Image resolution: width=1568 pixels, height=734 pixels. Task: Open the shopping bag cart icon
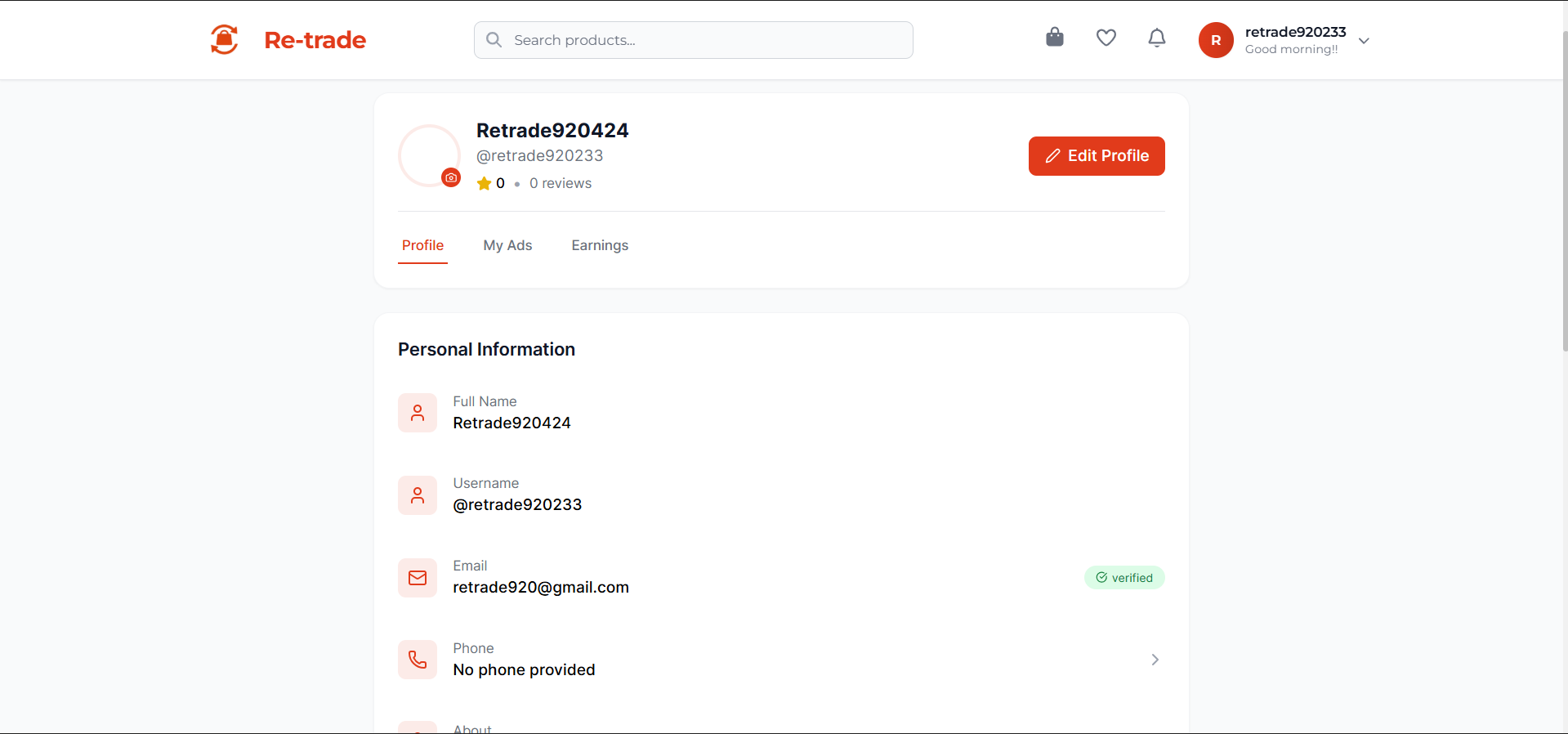1055,38
